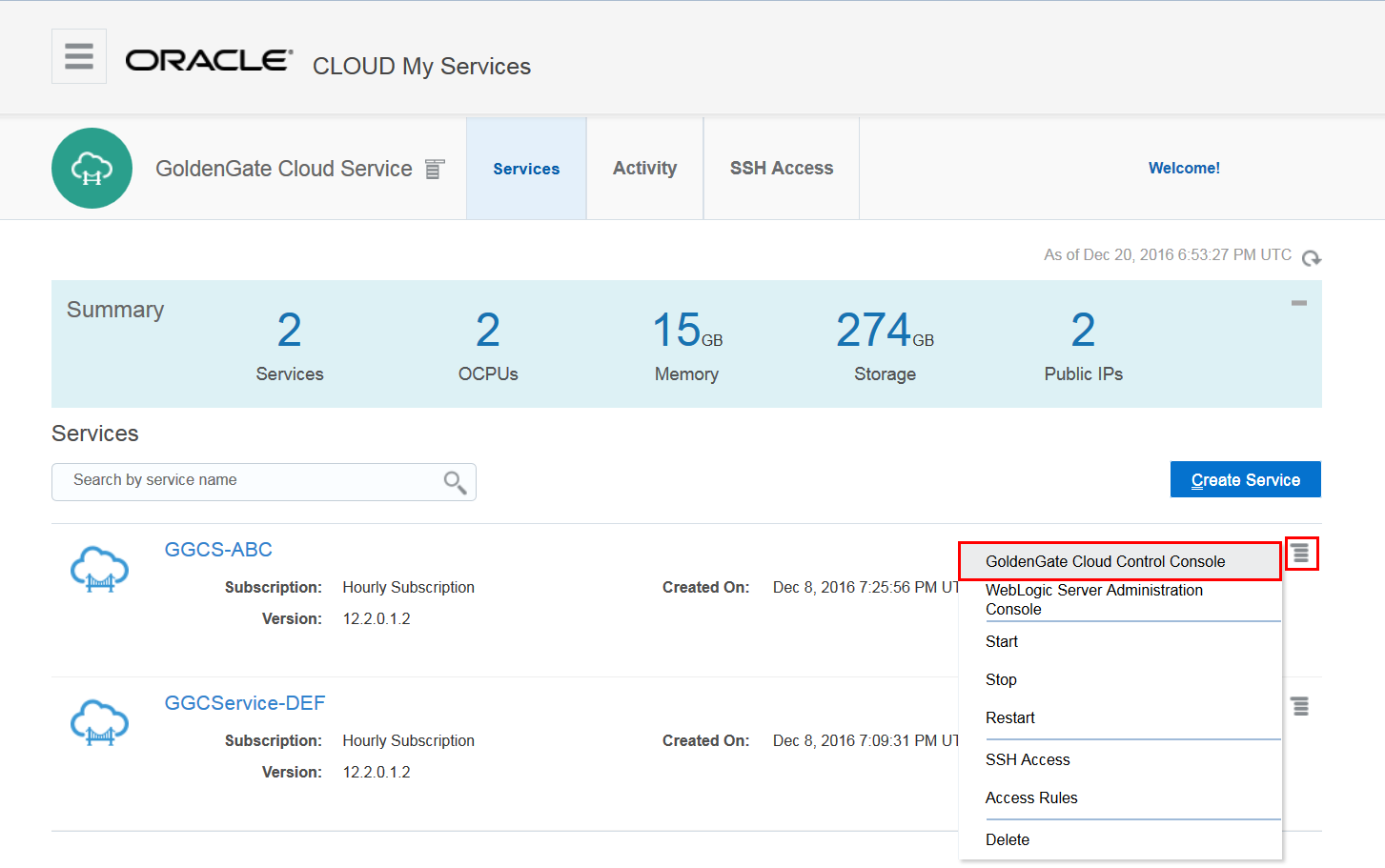
Task: Refresh the page using the refresh icon
Action: pos(1312,257)
